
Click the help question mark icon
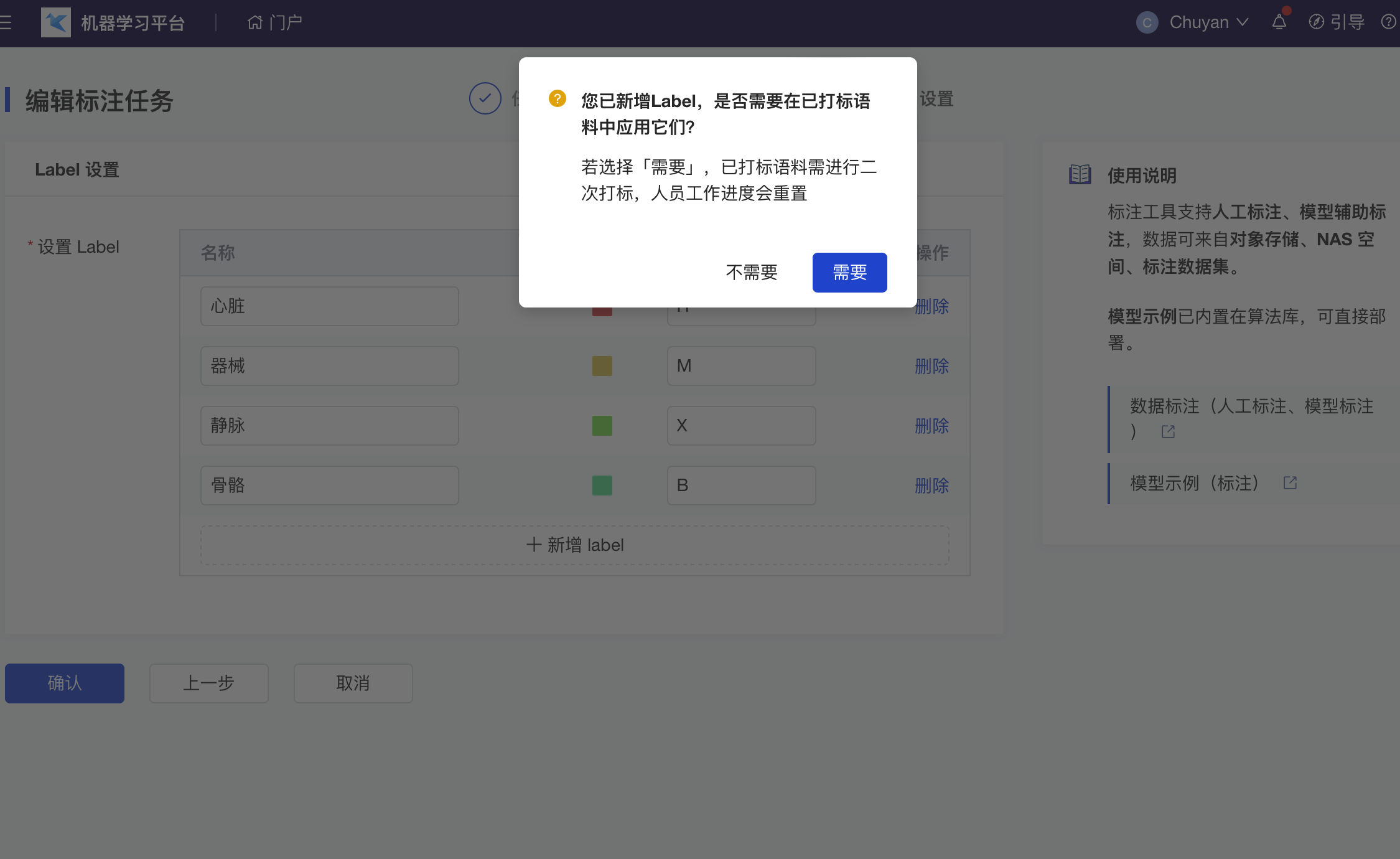pos(1388,22)
